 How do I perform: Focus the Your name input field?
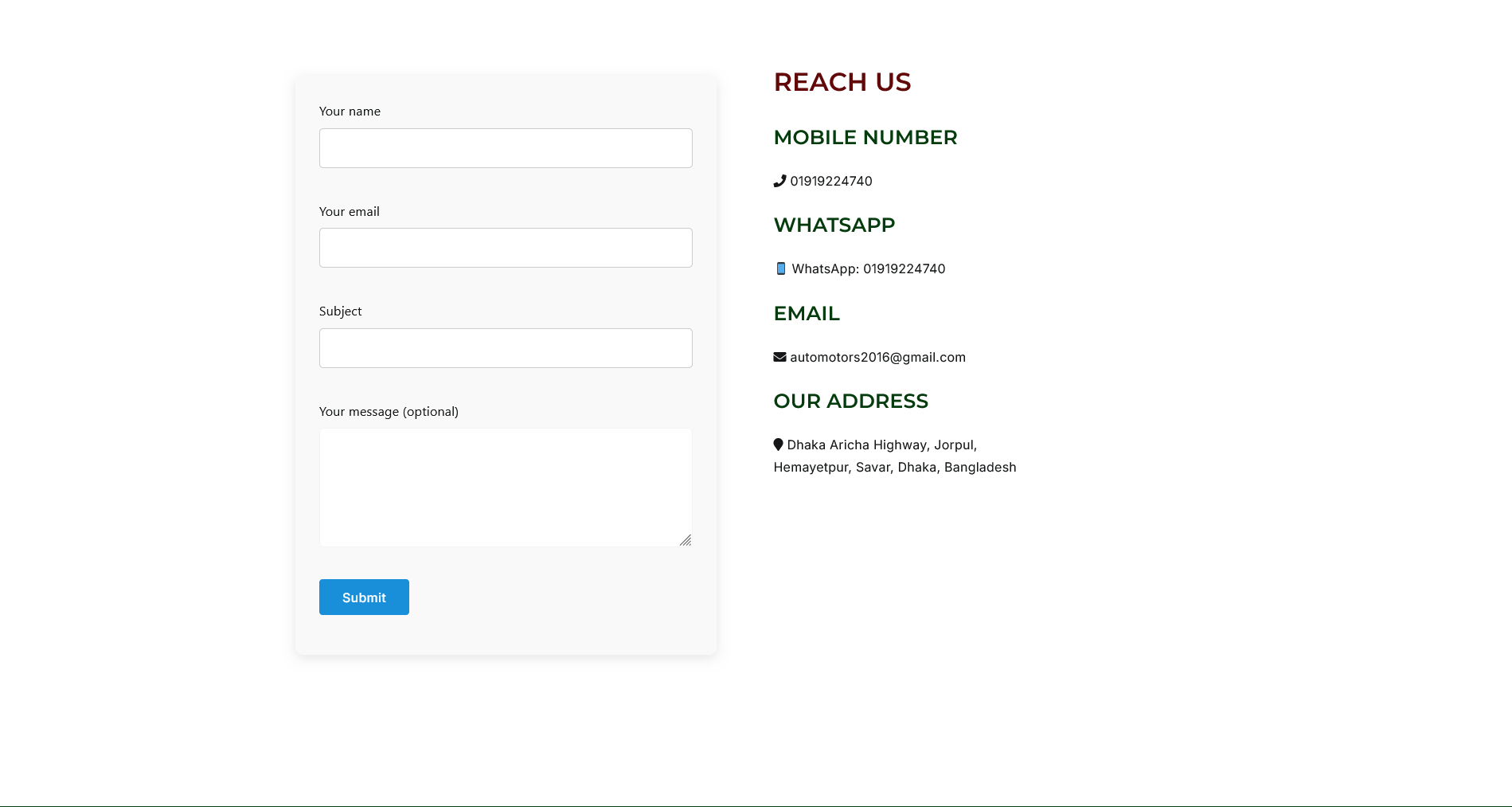[506, 148]
